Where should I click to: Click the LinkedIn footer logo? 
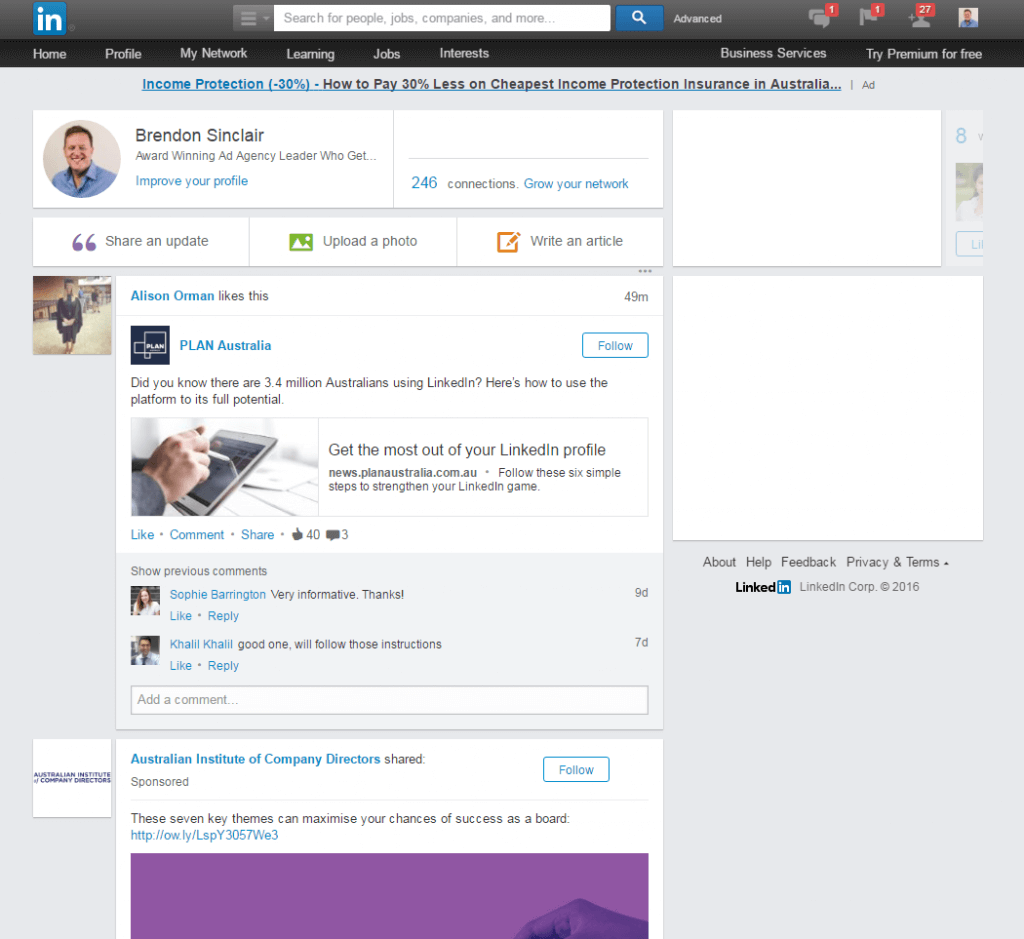coord(763,587)
